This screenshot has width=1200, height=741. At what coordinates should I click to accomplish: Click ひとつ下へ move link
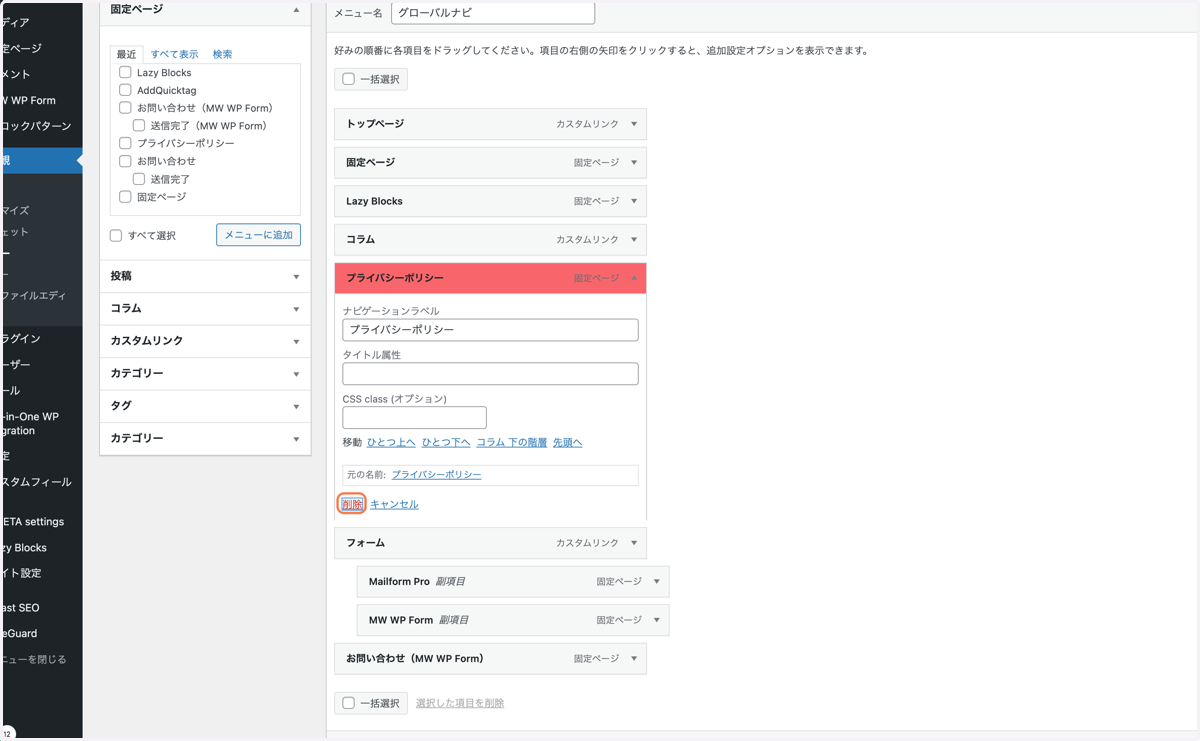tap(446, 442)
